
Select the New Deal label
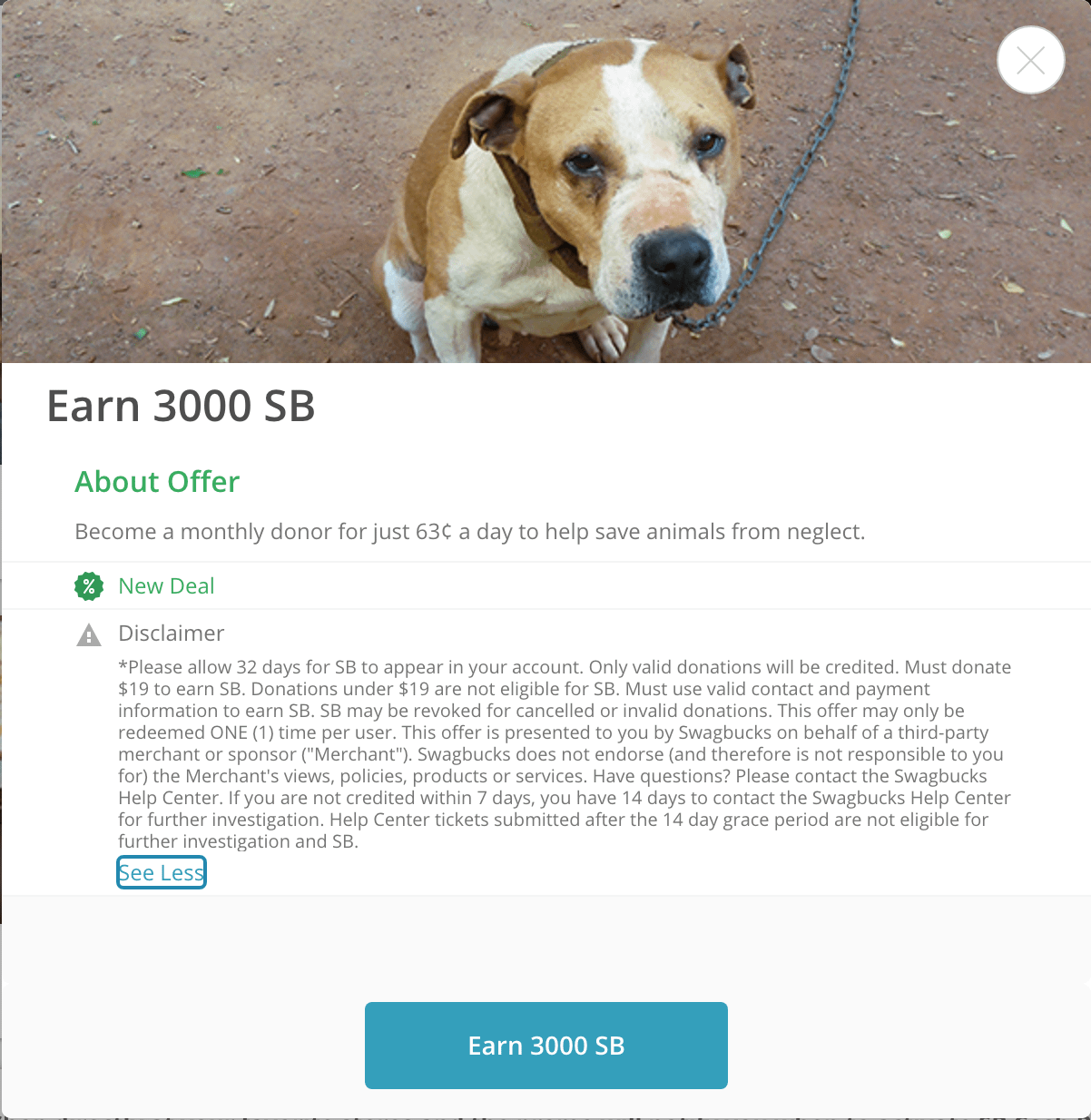[166, 586]
